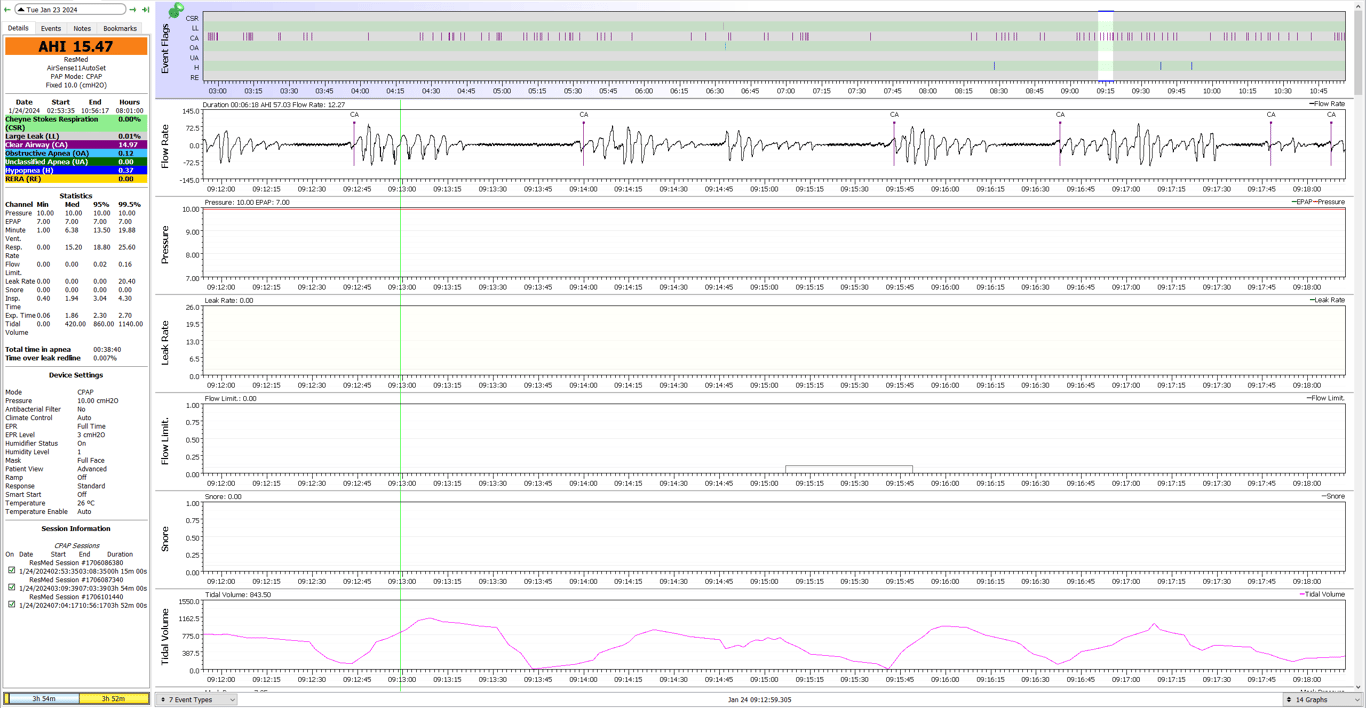The width and height of the screenshot is (1366, 708).
Task: Click the EPAP legend label on Pressure graph
Action: (1304, 202)
